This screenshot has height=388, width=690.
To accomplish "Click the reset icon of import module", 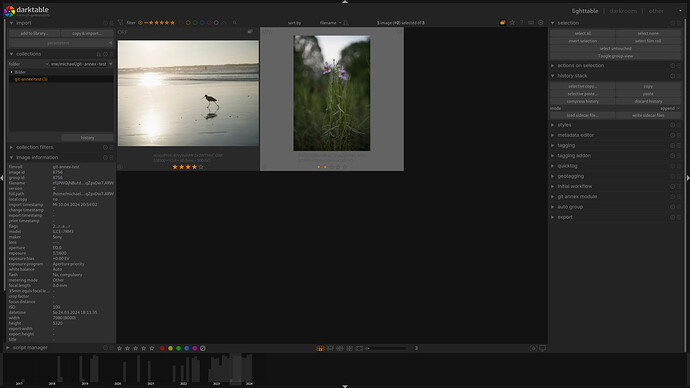I will [105, 23].
